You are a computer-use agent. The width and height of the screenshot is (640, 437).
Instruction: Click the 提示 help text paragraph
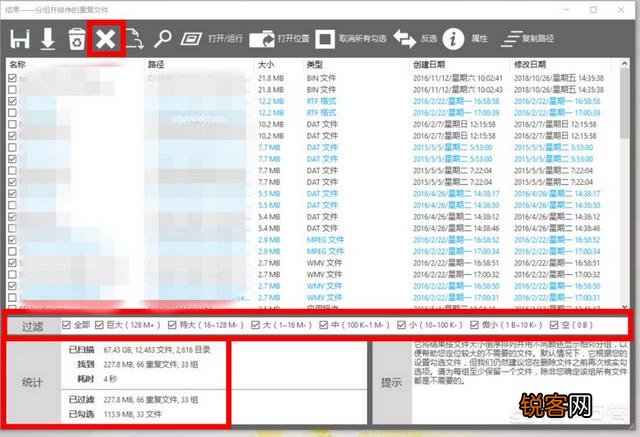pyautogui.click(x=520, y=362)
